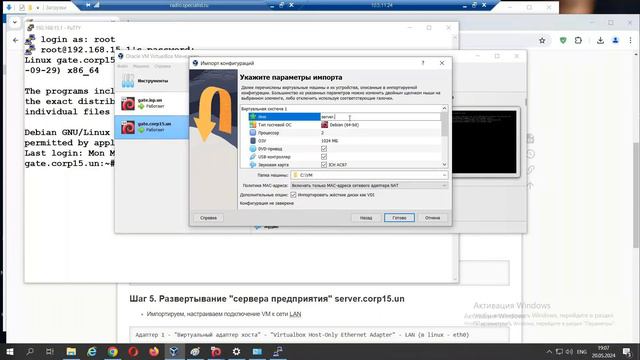The height and width of the screenshot is (360, 640).
Task: Toggle the DVD-привод checkbox
Action: coord(324,149)
